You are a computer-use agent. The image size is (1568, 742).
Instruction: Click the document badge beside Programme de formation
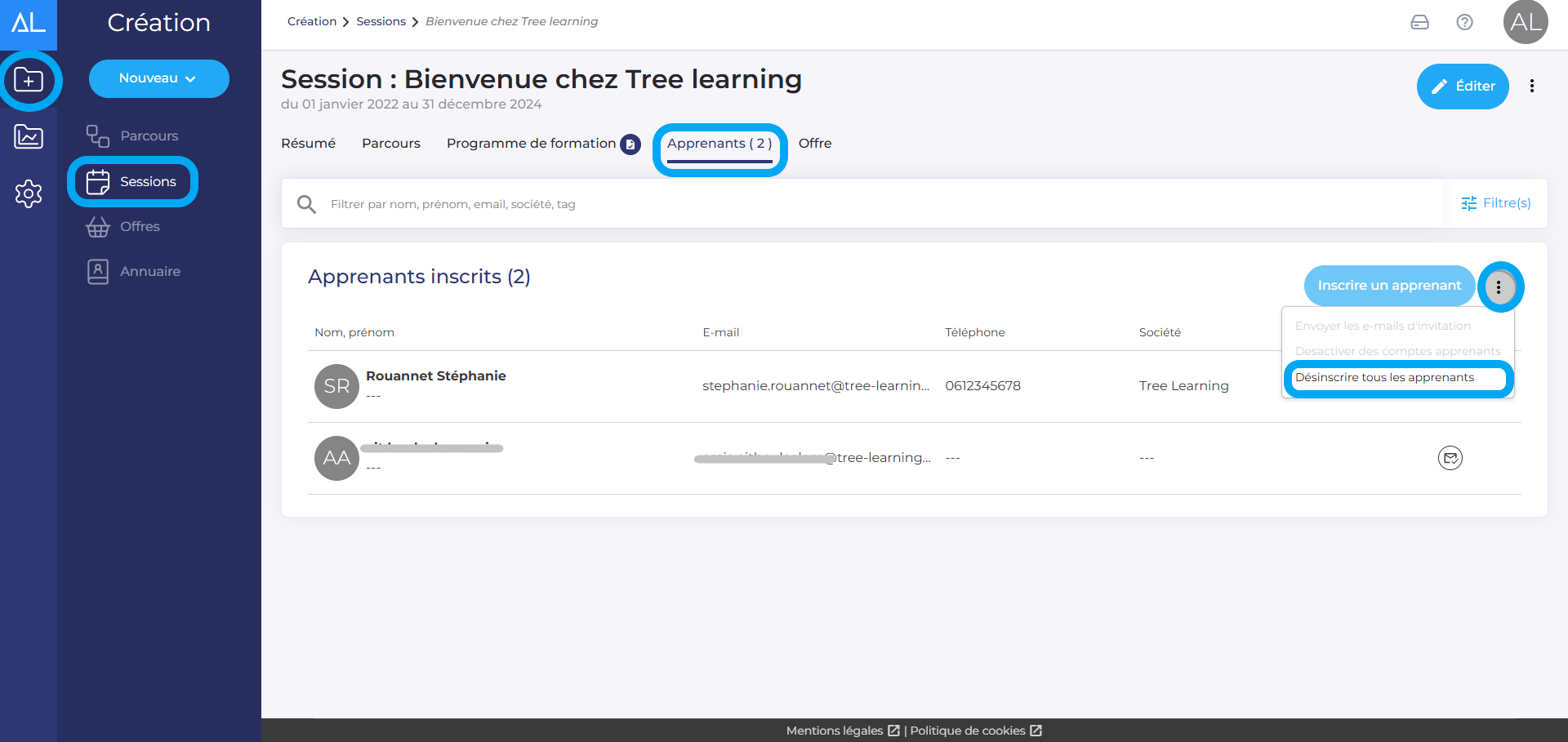tap(630, 144)
